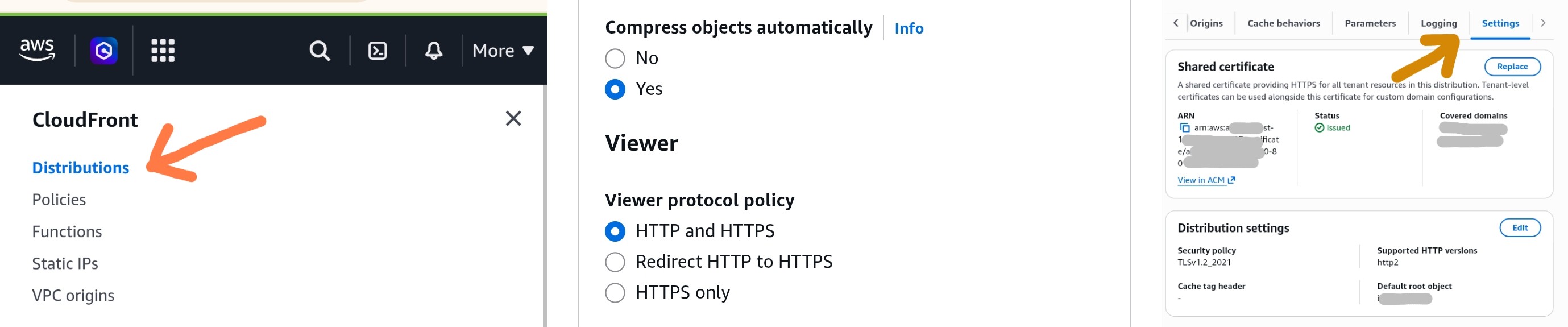Copy the certificate ARN with copy icon
This screenshot has height=327, width=1568.
pos(1184,128)
